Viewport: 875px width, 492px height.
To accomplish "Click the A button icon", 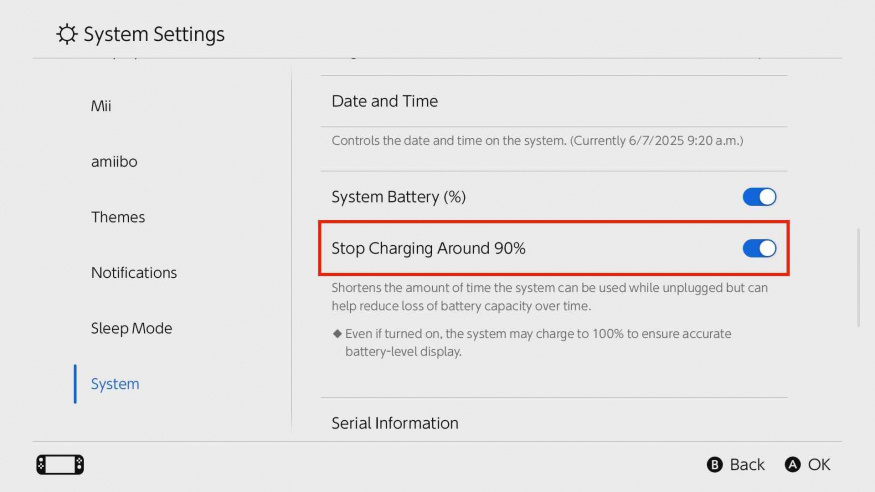I will pyautogui.click(x=792, y=465).
